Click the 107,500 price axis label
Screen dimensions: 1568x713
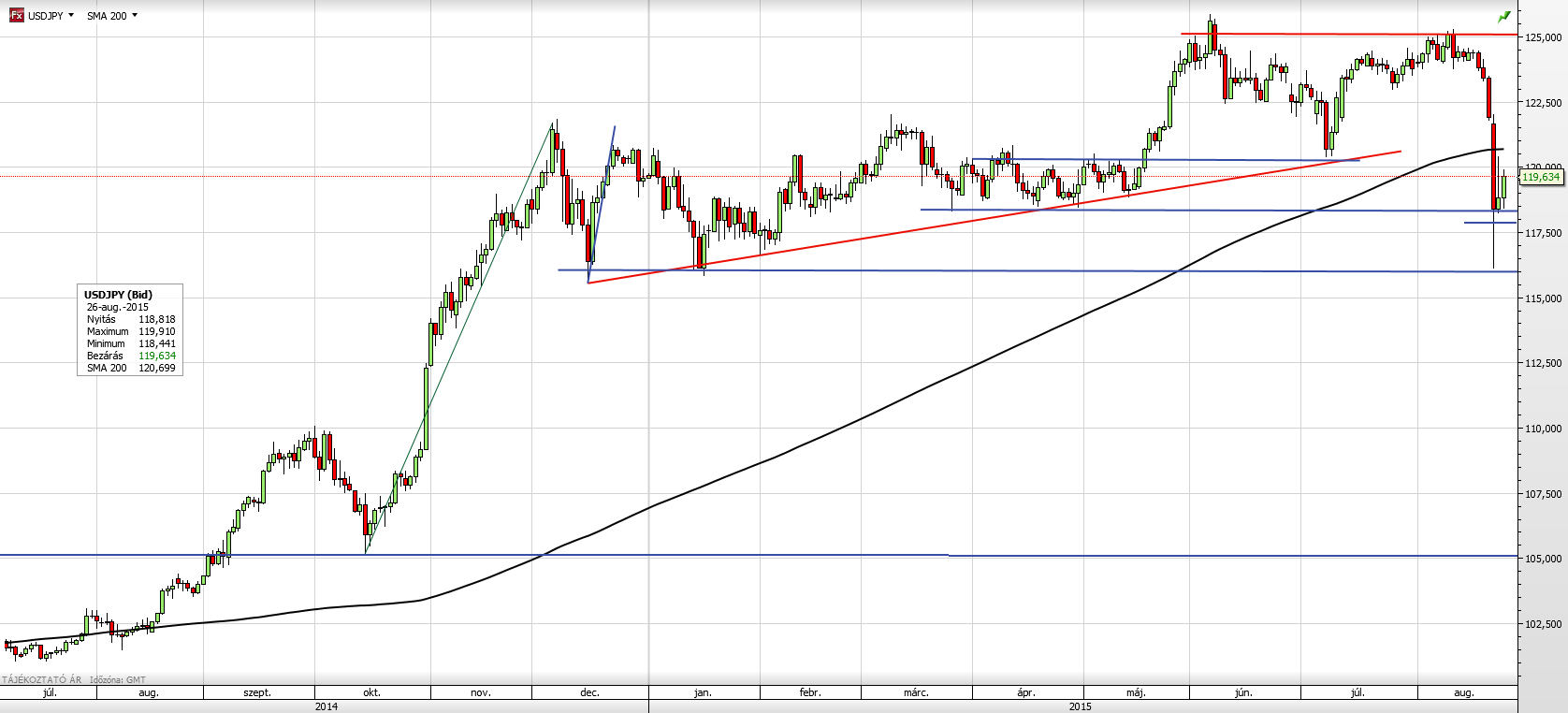click(x=1543, y=494)
